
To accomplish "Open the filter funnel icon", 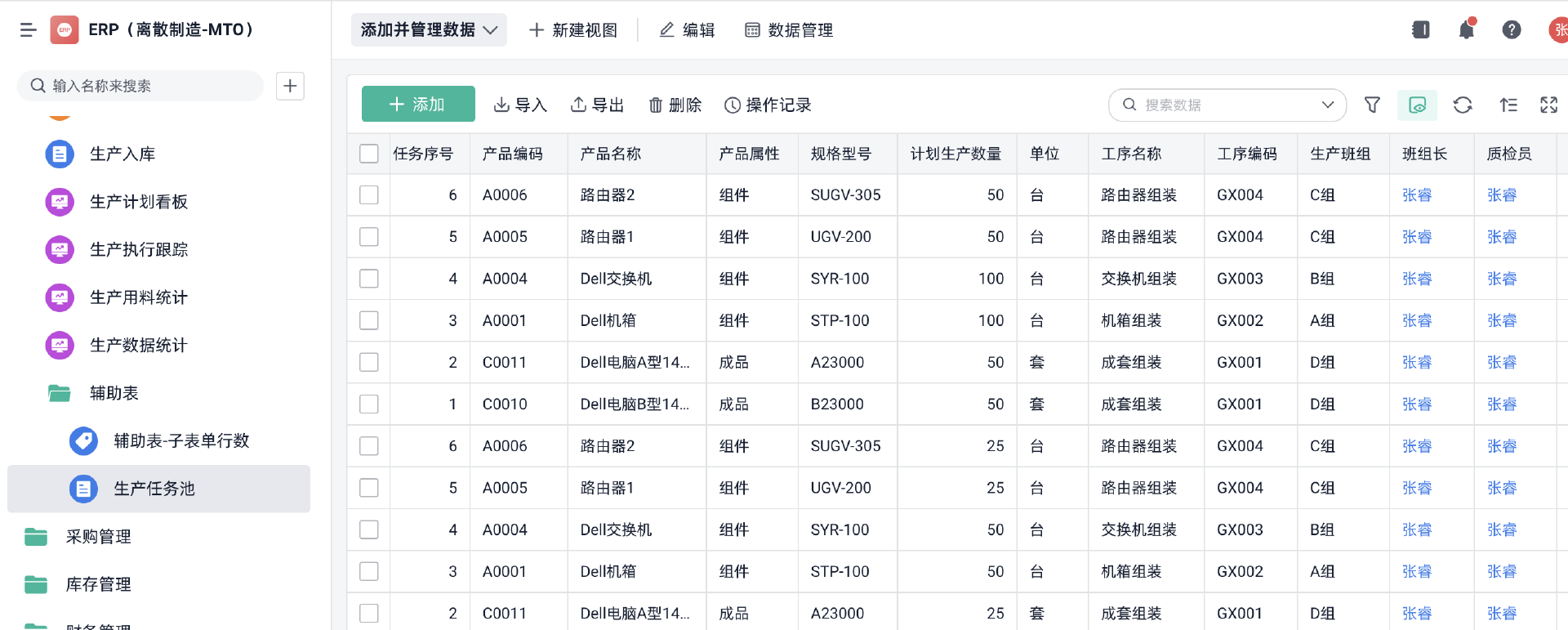I will (1373, 105).
